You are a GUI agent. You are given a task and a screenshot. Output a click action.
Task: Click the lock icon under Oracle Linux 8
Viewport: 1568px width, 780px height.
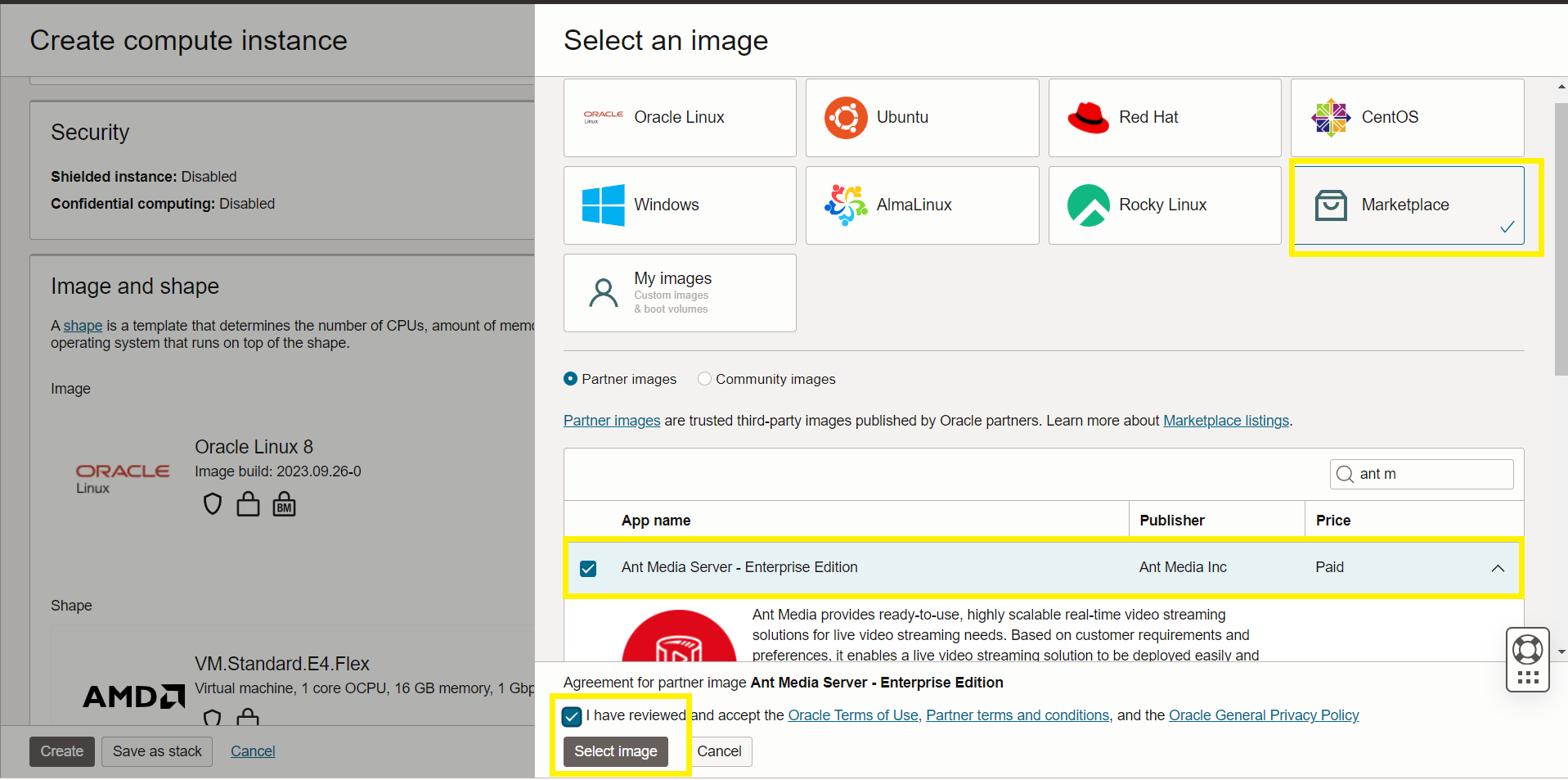coord(248,504)
